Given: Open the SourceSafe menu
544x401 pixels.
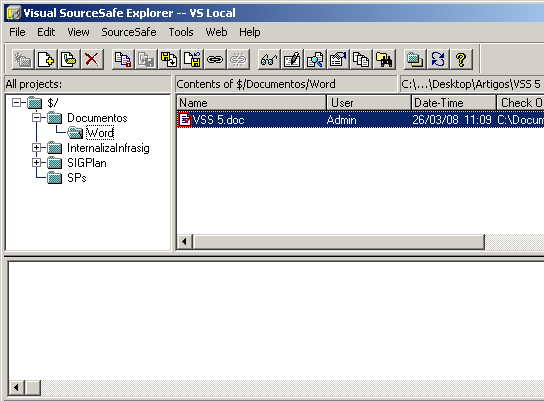Looking at the screenshot, I should coord(129,32).
